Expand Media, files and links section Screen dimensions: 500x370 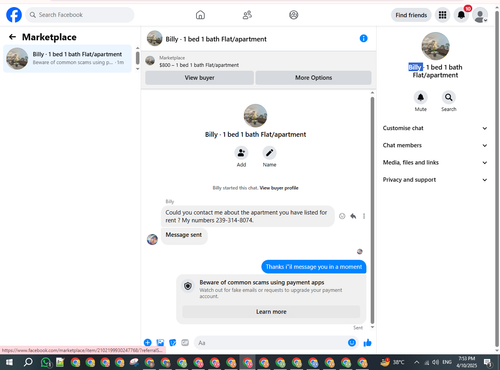(435, 162)
